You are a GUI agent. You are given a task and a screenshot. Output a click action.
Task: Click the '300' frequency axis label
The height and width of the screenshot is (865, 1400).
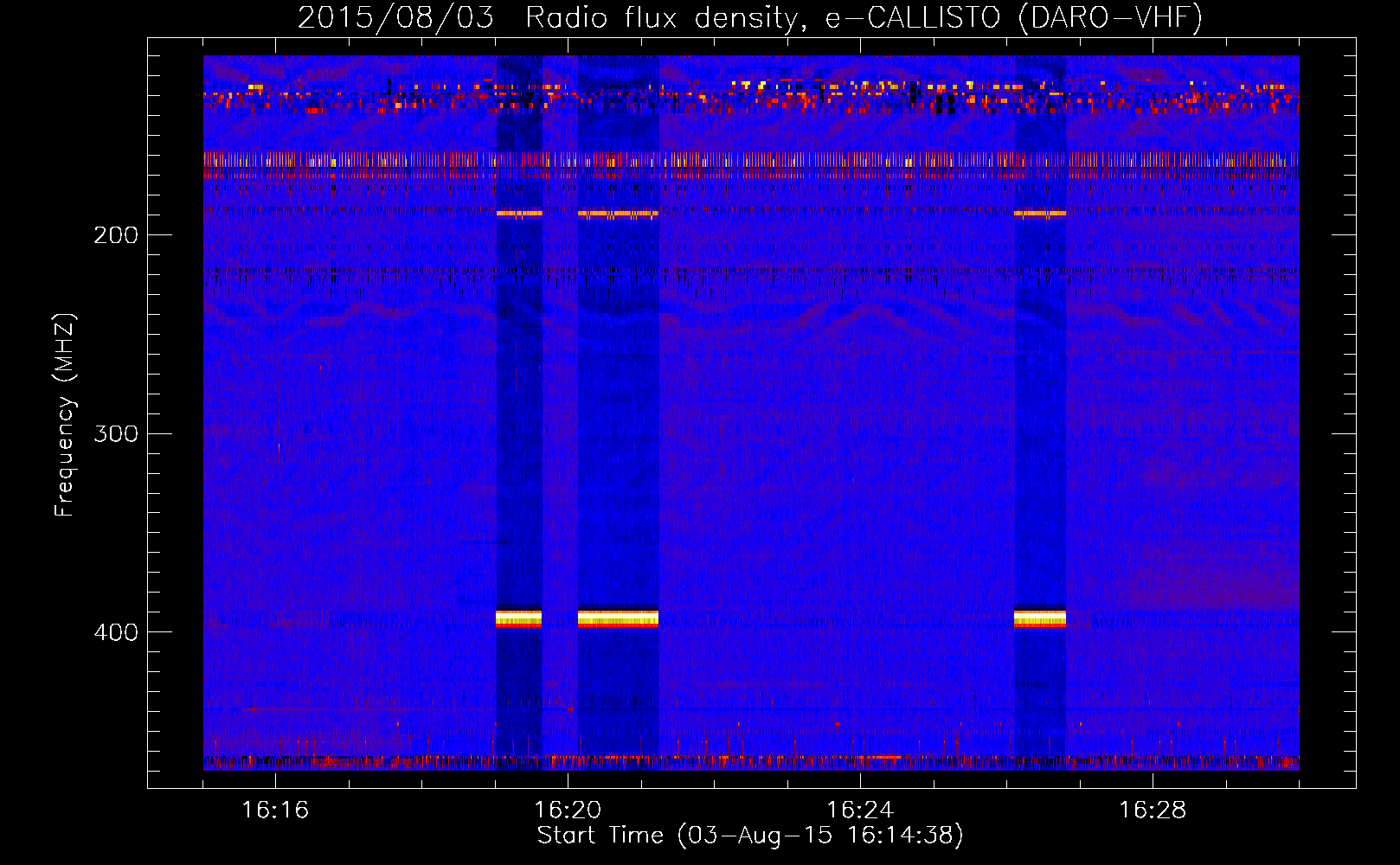tap(116, 433)
